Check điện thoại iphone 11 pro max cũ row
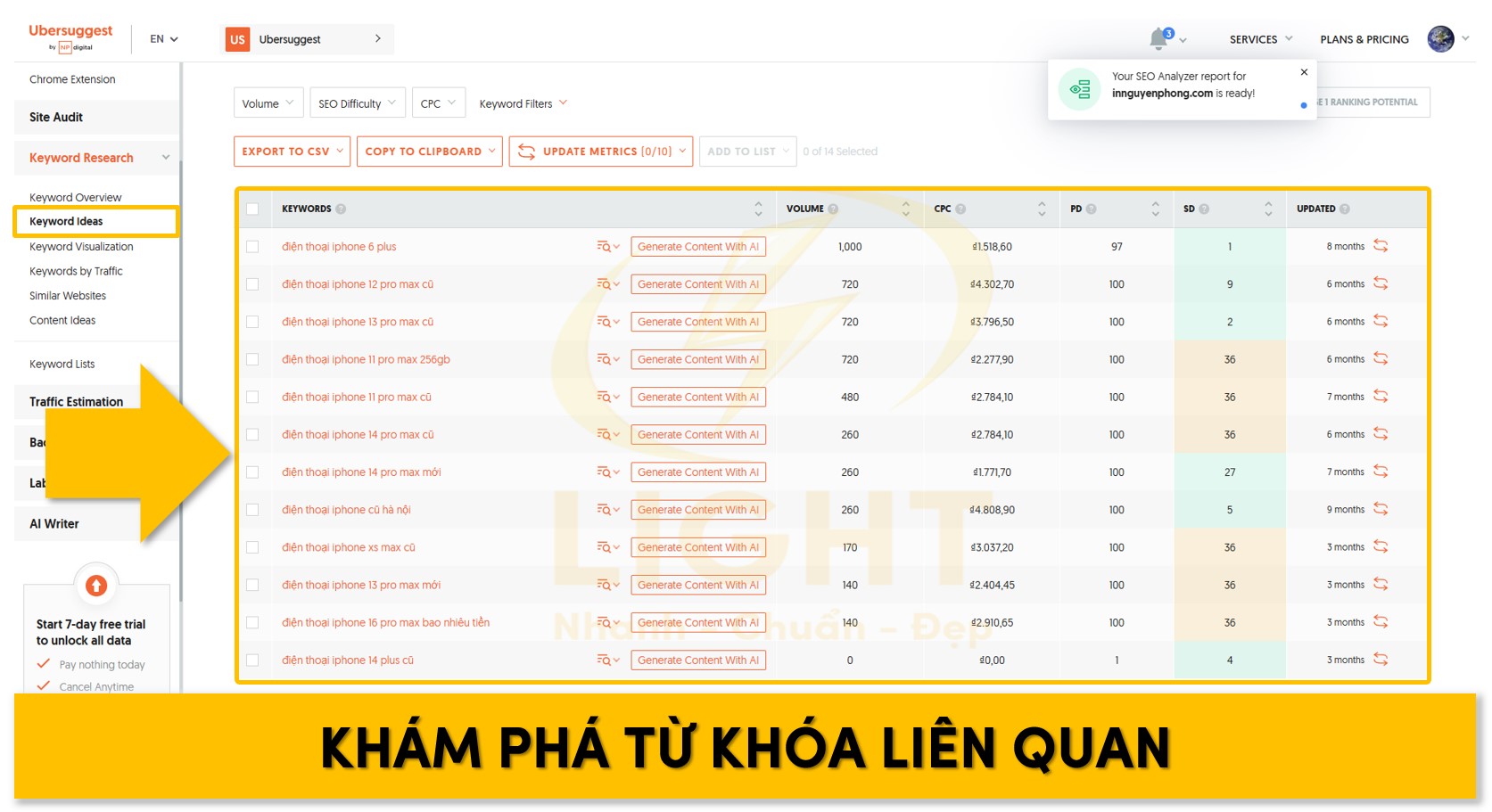The width and height of the screenshot is (1492, 812). pos(252,397)
